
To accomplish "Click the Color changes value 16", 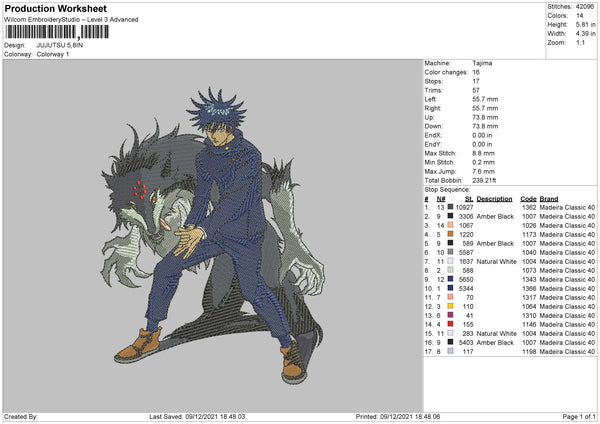I will 476,72.
